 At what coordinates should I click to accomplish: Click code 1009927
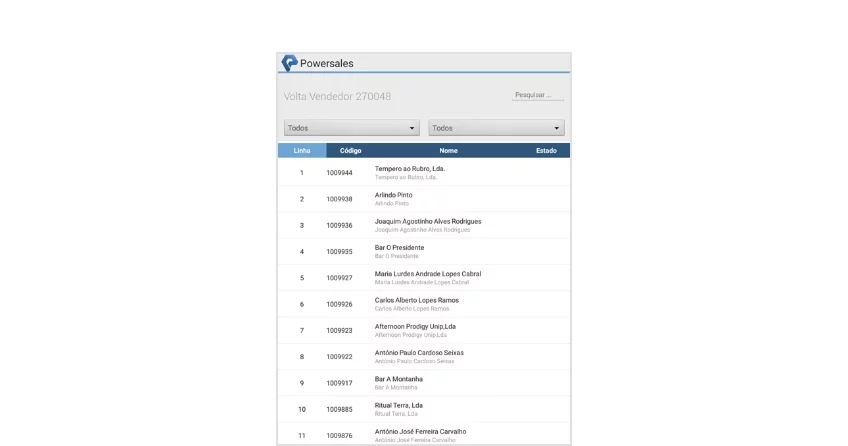click(339, 278)
